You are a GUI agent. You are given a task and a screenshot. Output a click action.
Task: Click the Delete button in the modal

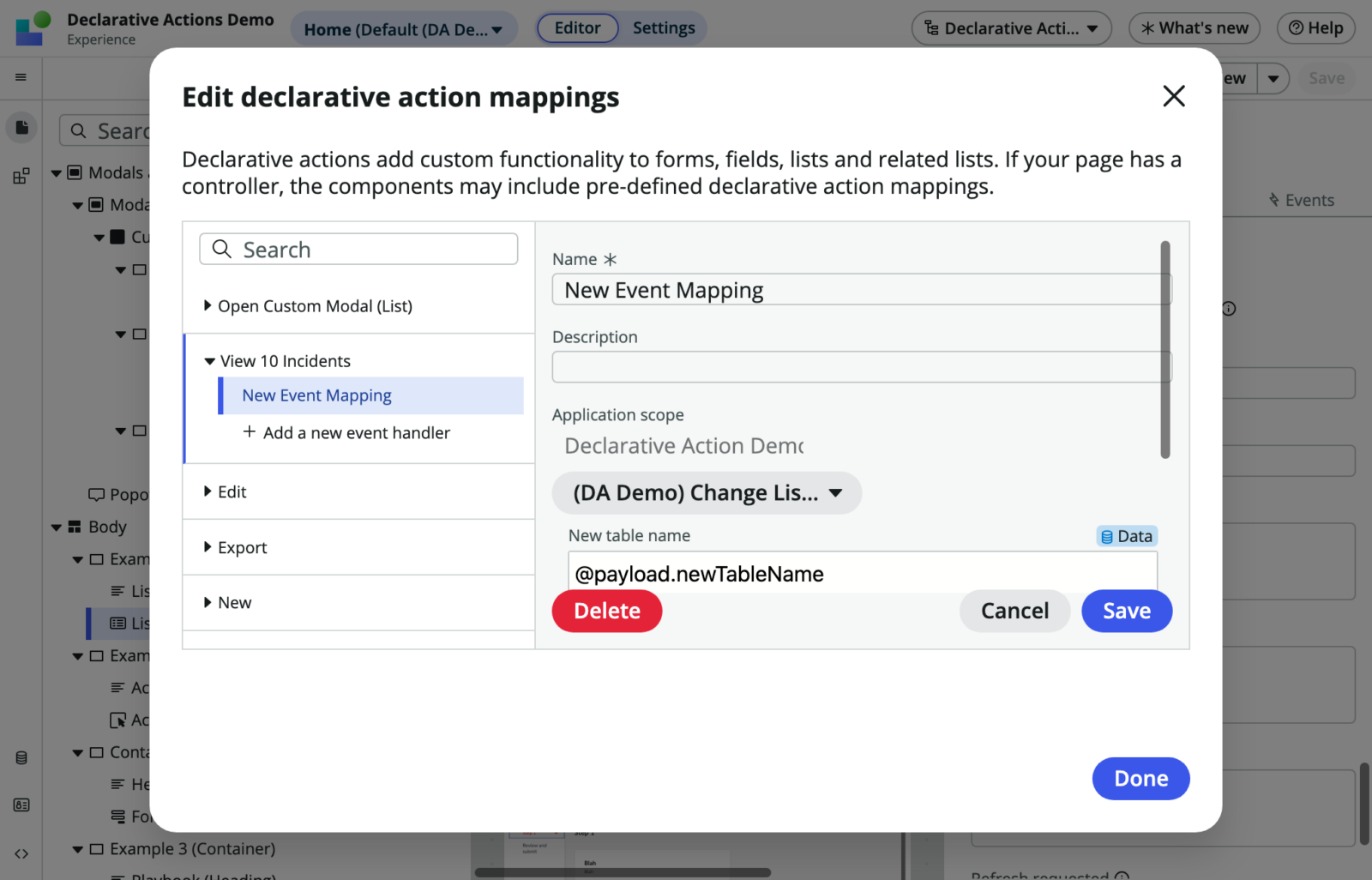[x=606, y=611]
